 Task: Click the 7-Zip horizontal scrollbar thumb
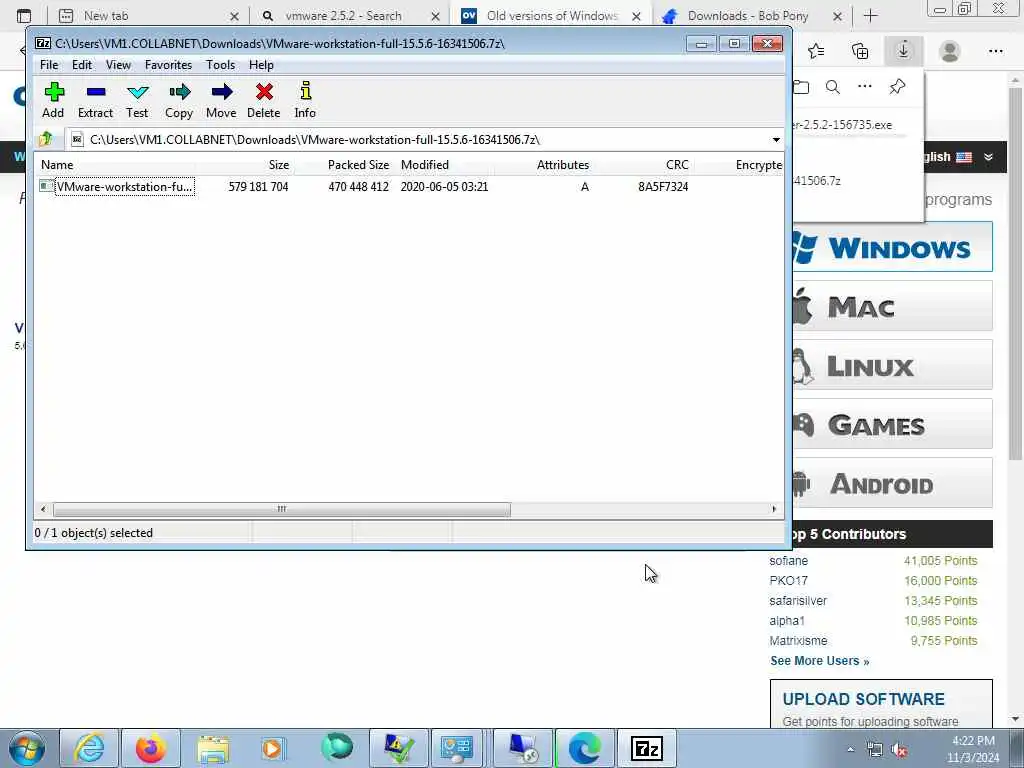tap(281, 509)
